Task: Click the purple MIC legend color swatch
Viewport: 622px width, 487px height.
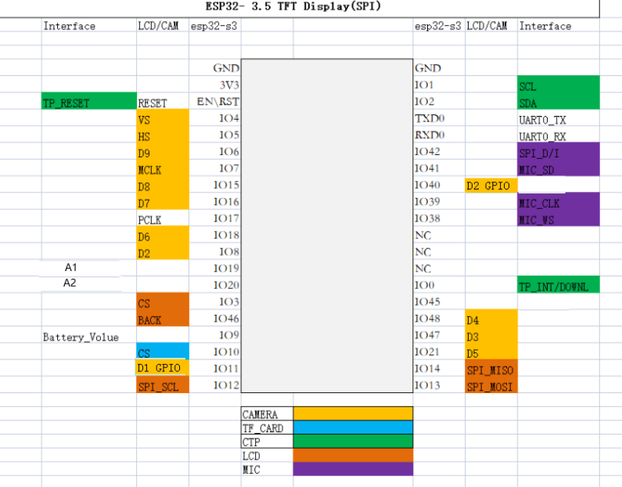Action: pos(352,469)
